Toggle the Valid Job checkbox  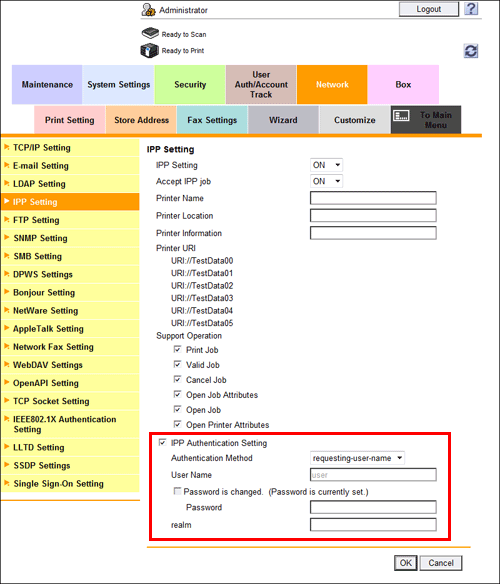click(x=178, y=364)
